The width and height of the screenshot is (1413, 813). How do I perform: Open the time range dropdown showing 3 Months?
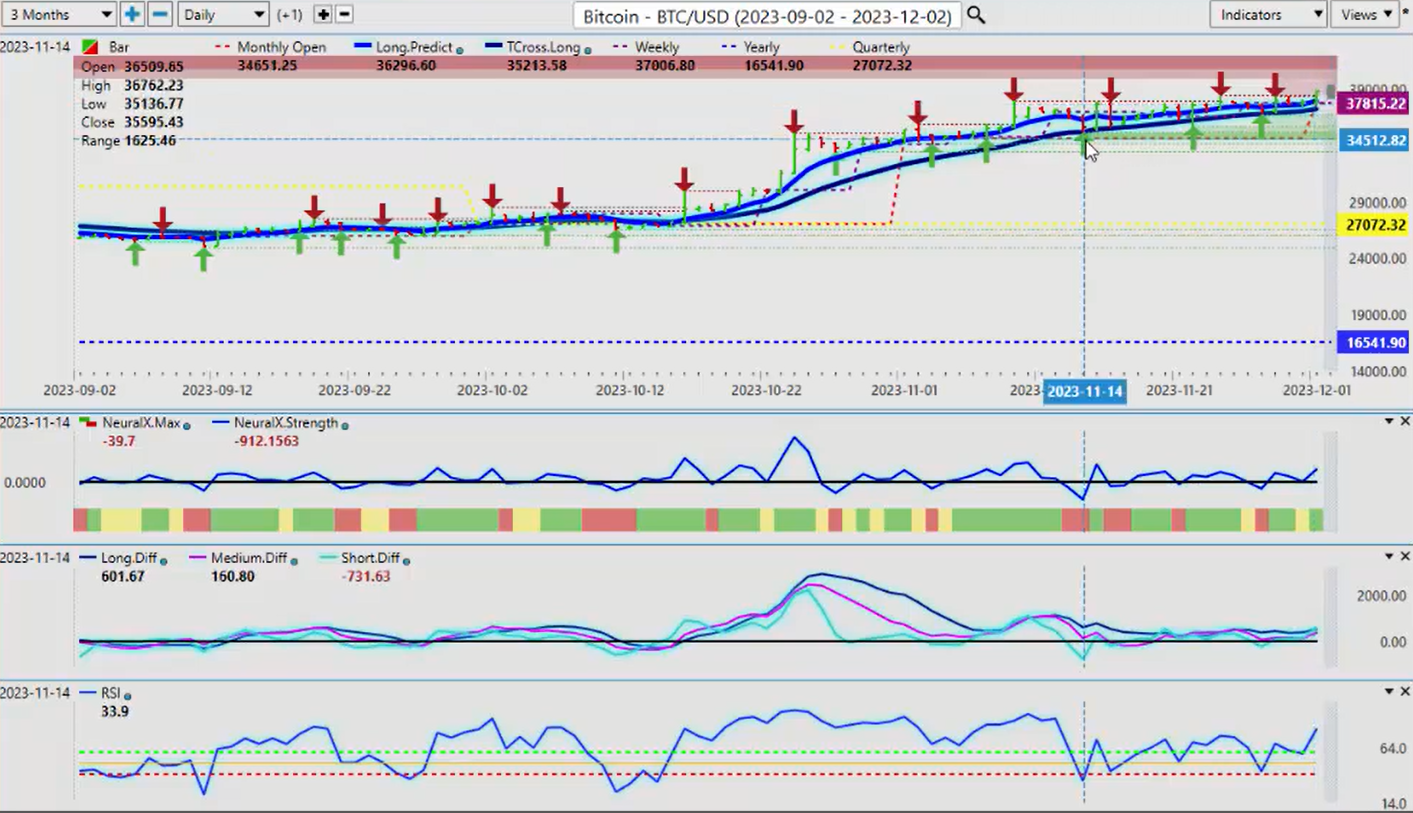click(59, 14)
